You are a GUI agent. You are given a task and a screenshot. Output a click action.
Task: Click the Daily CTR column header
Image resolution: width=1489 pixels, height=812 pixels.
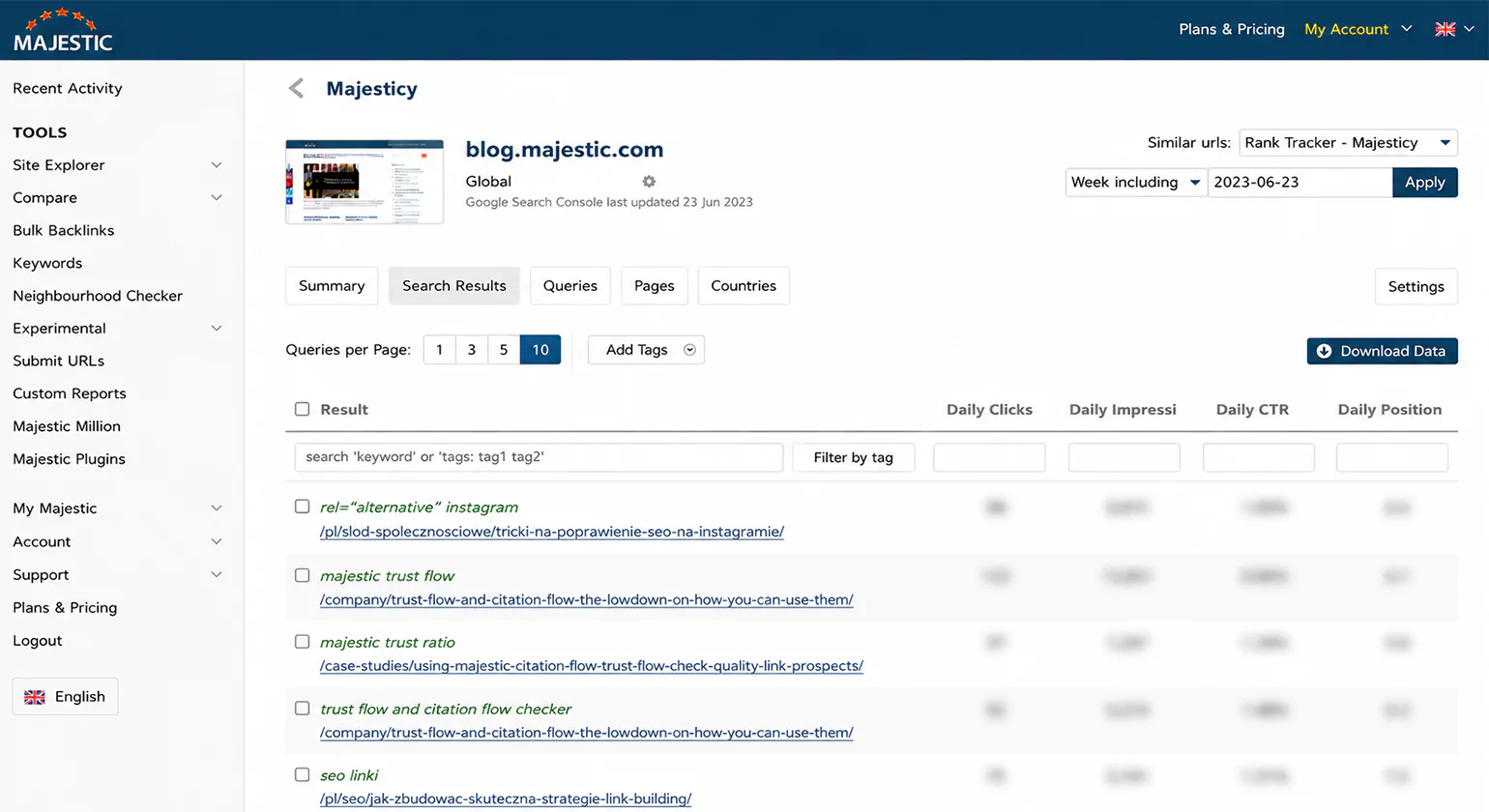coord(1252,410)
